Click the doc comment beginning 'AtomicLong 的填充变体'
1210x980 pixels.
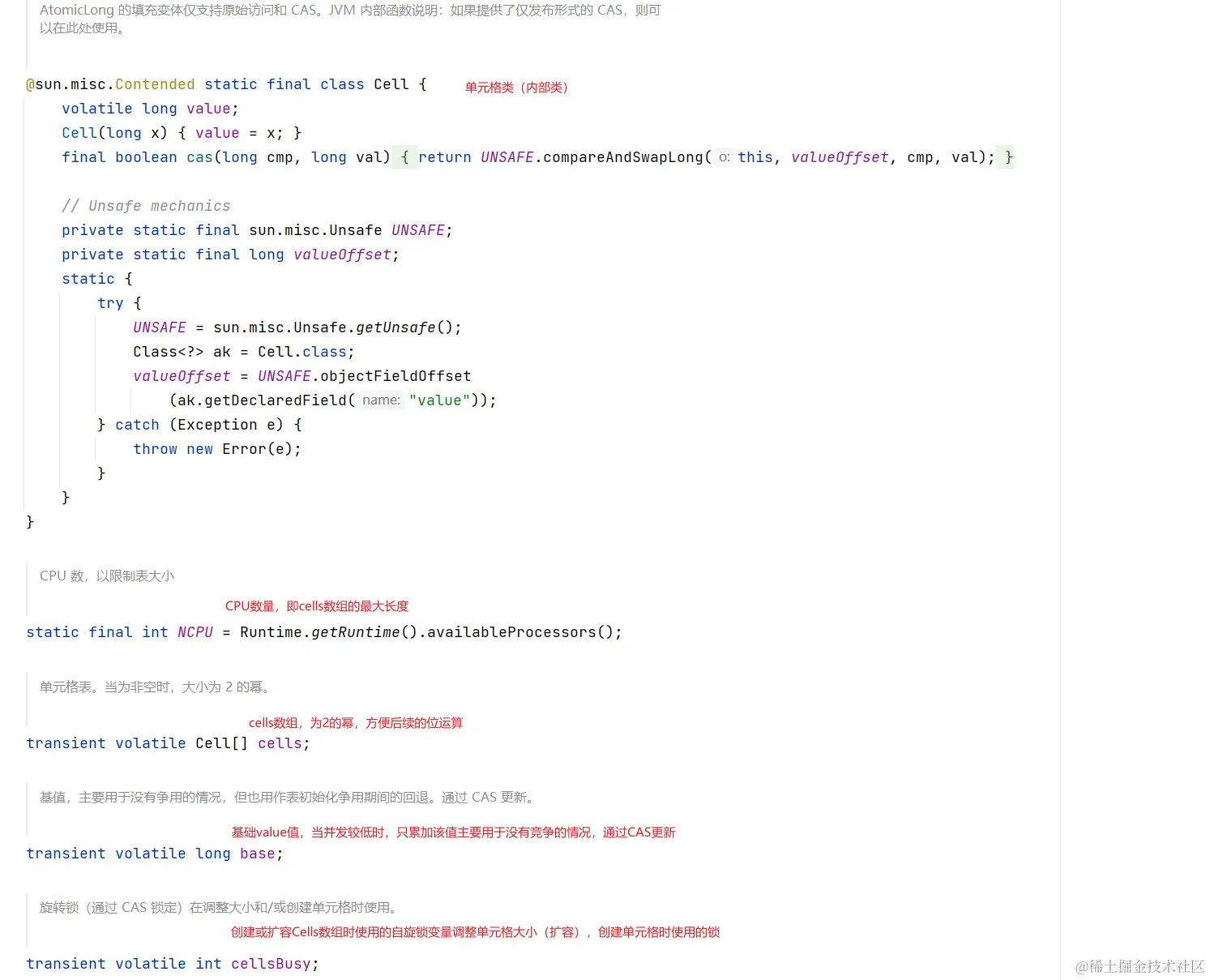(350, 19)
